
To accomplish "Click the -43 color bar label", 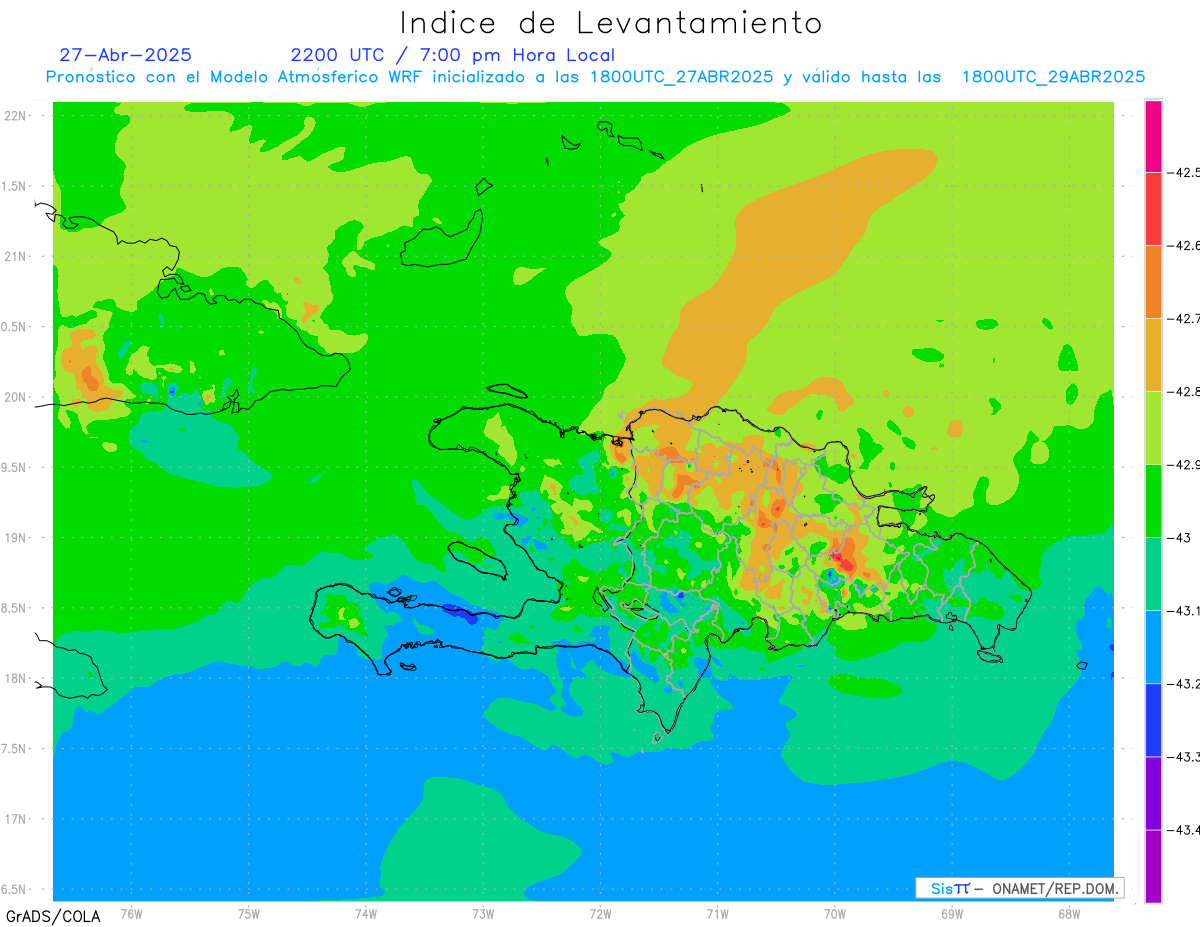I will click(x=1179, y=537).
